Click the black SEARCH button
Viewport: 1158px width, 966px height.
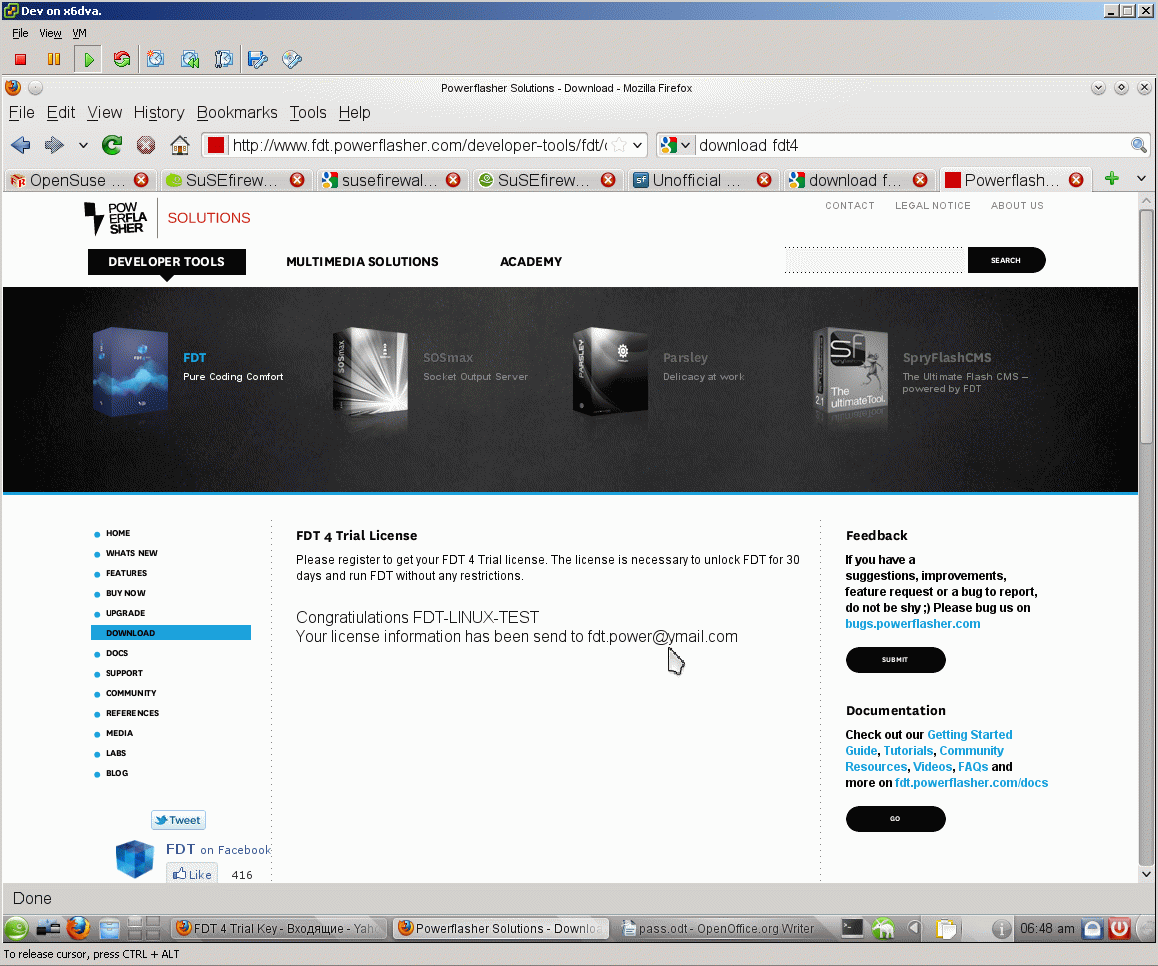pos(1006,260)
